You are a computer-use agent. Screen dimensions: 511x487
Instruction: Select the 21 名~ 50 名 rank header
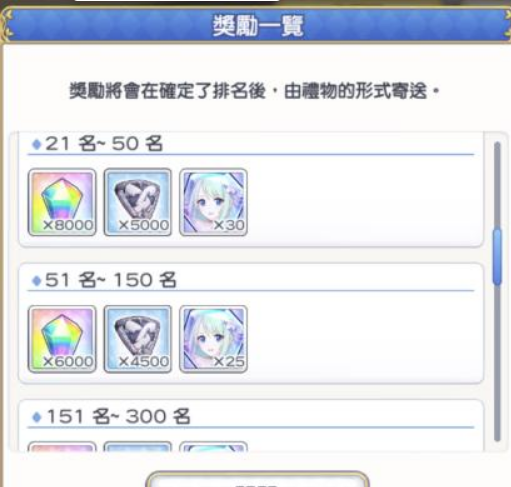(x=104, y=144)
